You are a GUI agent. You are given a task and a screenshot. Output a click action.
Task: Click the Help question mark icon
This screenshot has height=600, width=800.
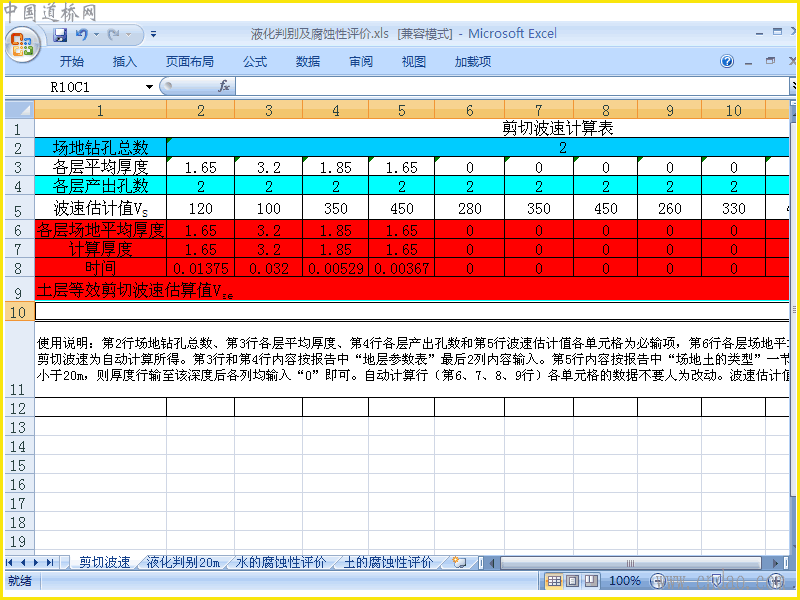click(x=727, y=62)
